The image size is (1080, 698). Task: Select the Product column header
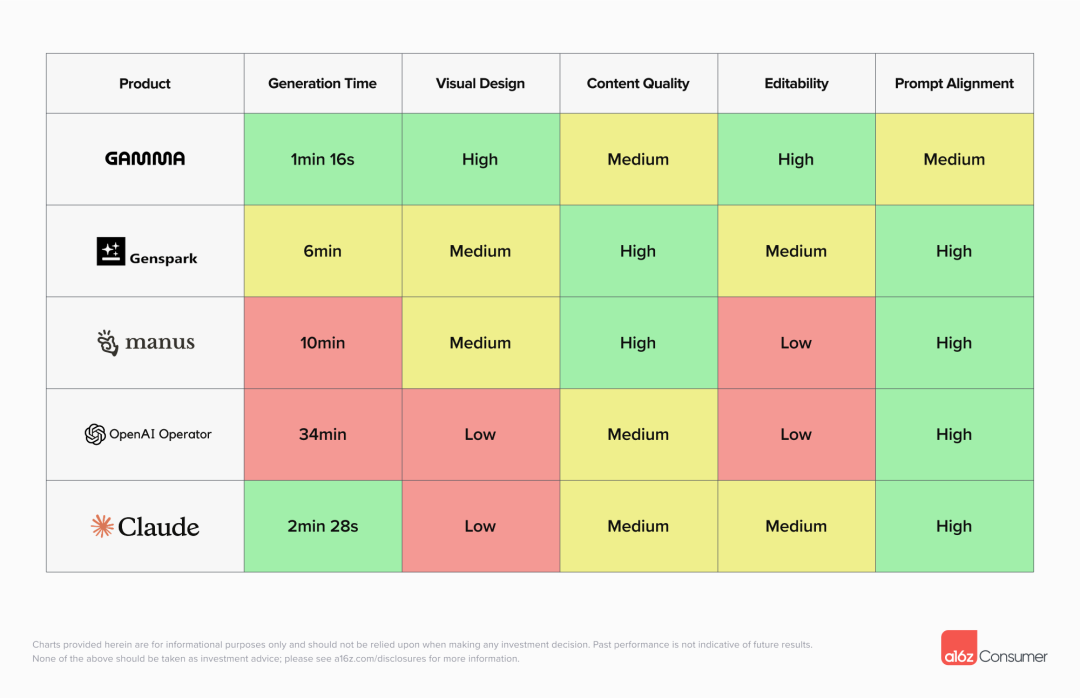(145, 84)
